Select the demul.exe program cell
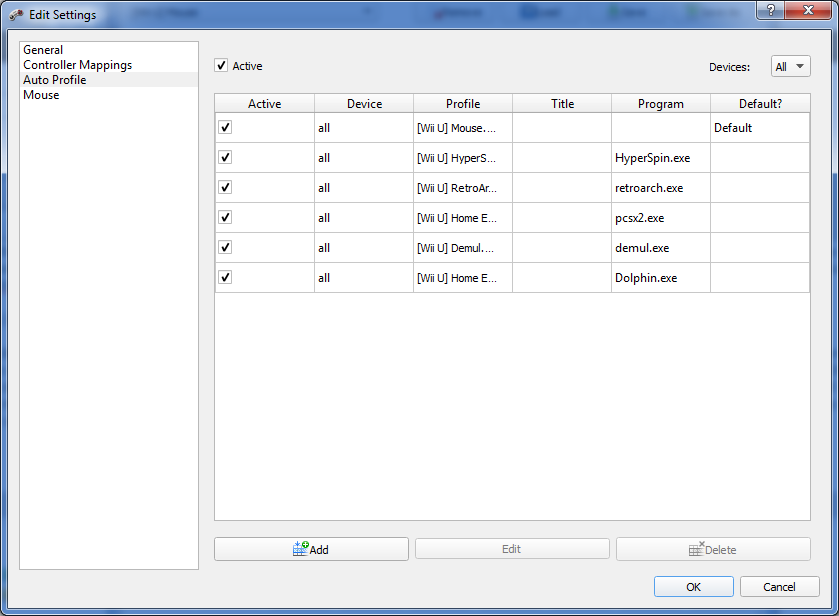 click(660, 248)
